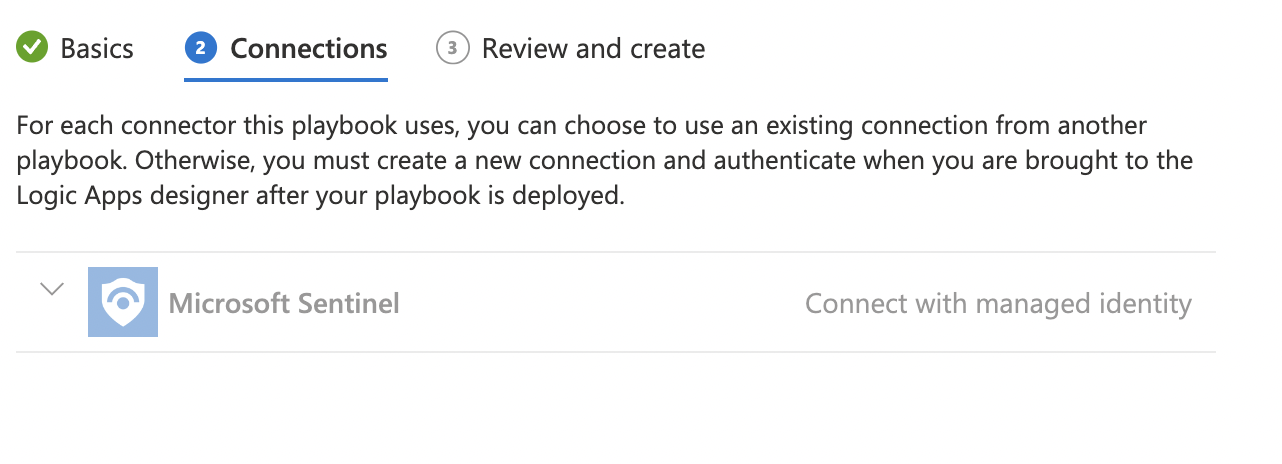This screenshot has width=1282, height=464.
Task: Click the Microsoft Sentinel connector name
Action: [x=284, y=303]
